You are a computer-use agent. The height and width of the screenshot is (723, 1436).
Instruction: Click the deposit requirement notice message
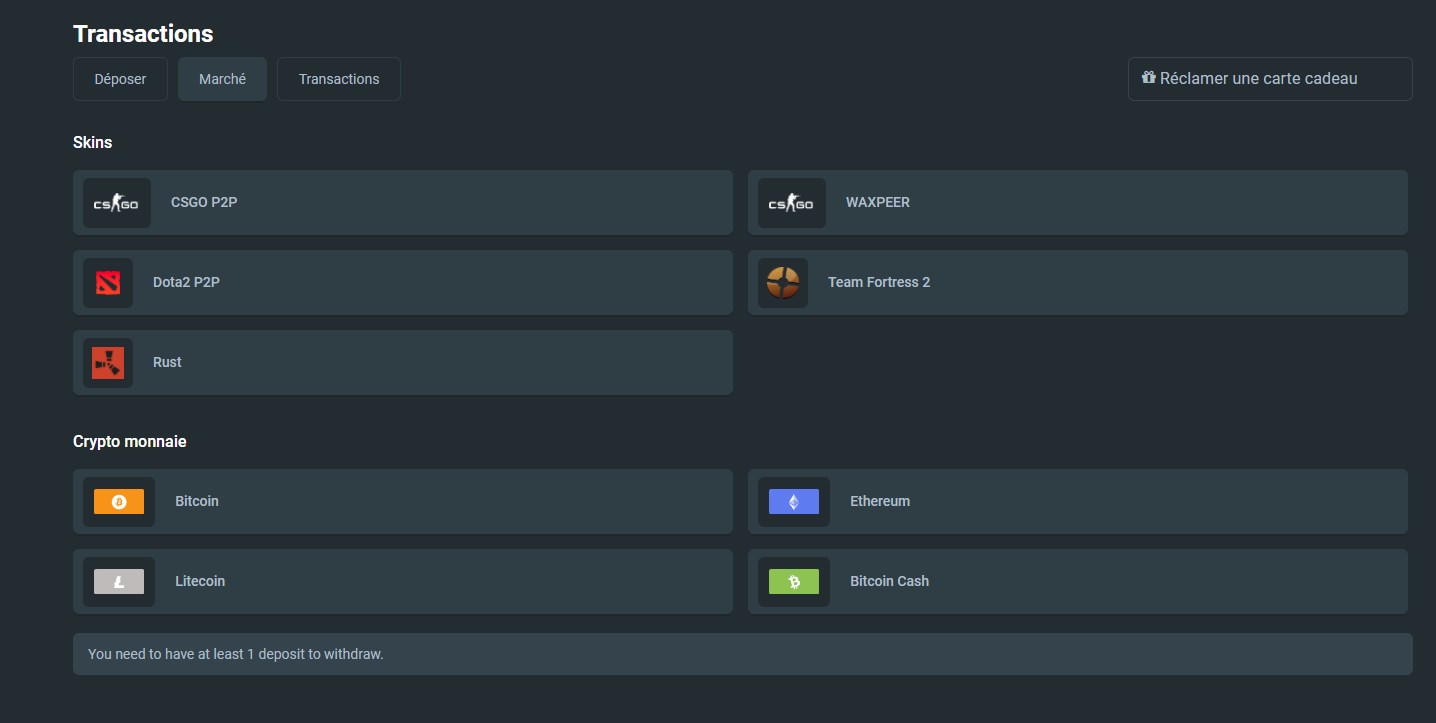pyautogui.click(x=236, y=654)
